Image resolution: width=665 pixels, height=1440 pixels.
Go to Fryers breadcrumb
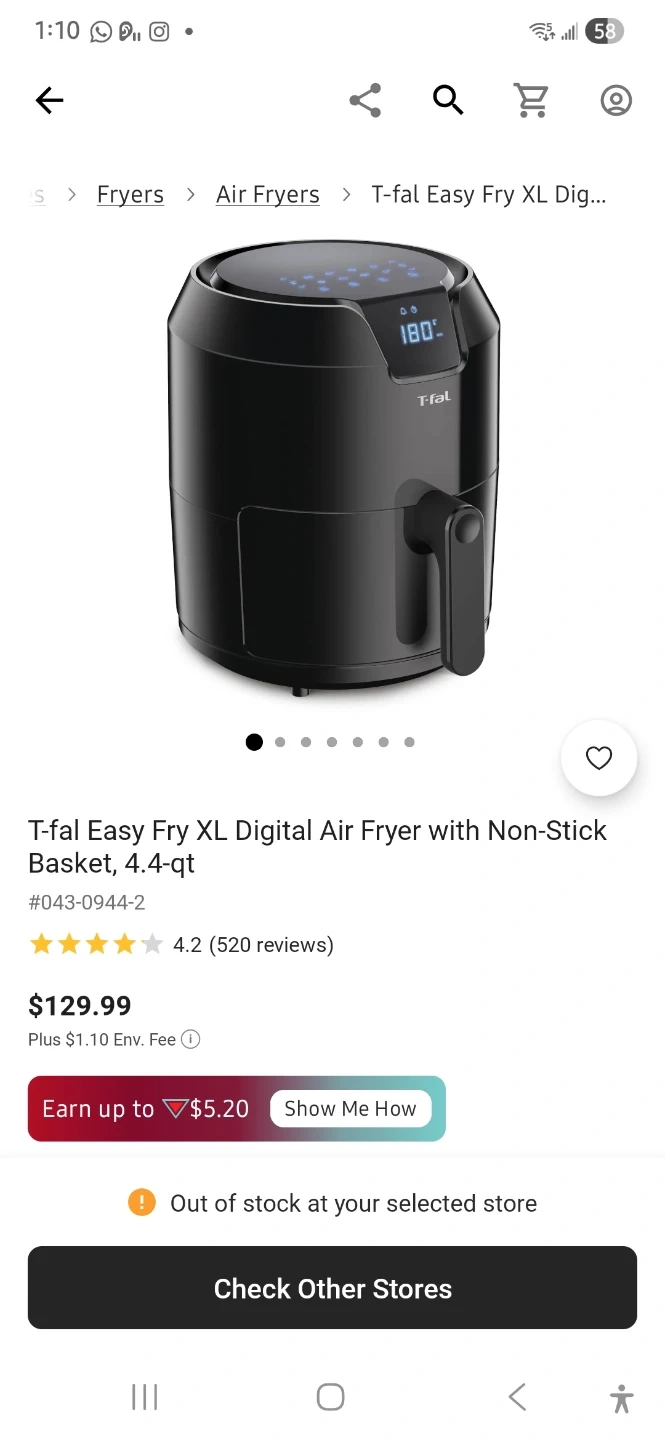pyautogui.click(x=130, y=194)
